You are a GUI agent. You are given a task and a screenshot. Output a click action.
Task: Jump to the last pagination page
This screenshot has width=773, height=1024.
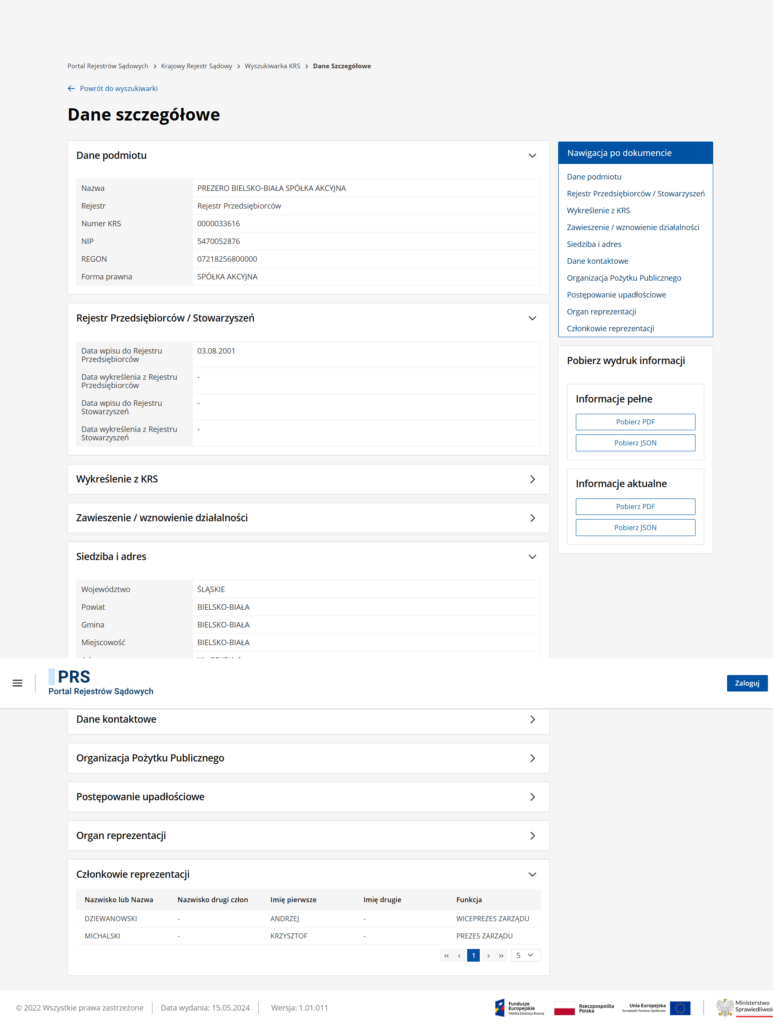pyautogui.click(x=501, y=955)
